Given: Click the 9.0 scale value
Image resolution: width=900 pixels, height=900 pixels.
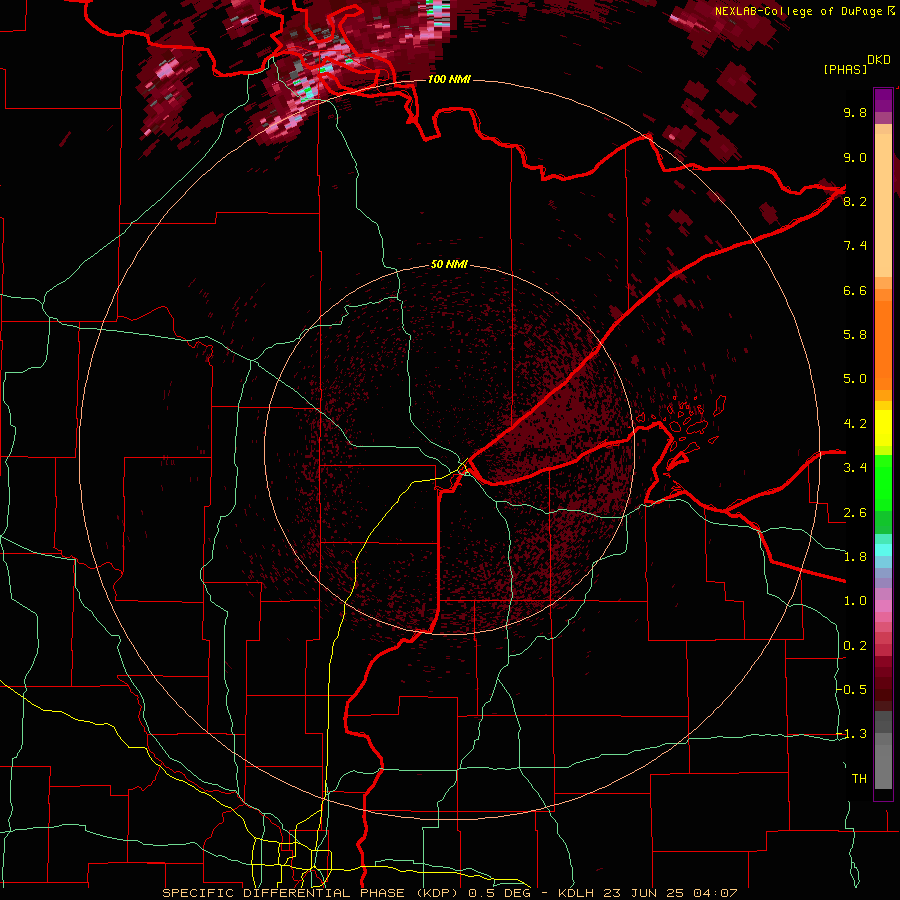Looking at the screenshot, I should [855, 157].
